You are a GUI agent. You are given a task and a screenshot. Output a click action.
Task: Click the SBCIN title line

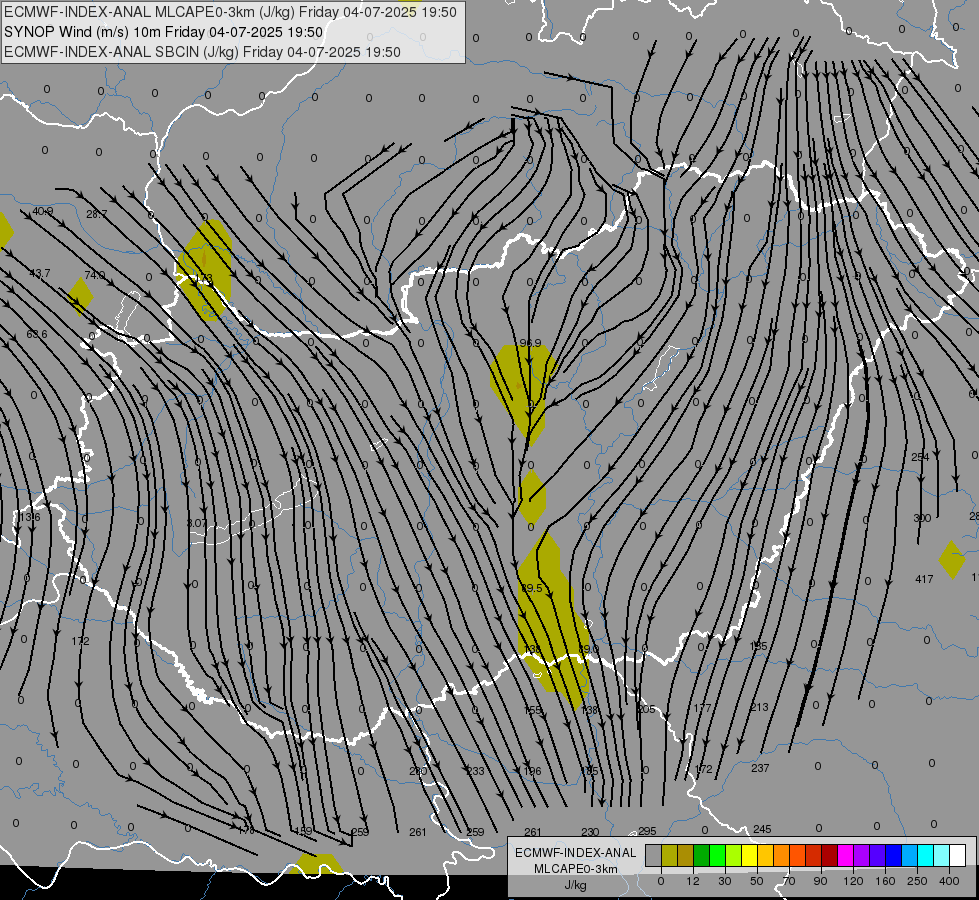[202, 52]
